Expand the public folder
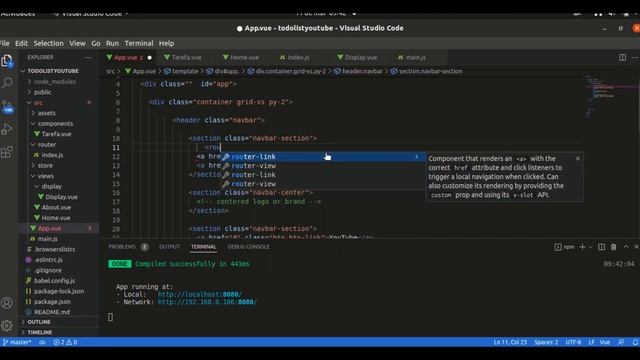This screenshot has height=360, width=640. pos(42,92)
